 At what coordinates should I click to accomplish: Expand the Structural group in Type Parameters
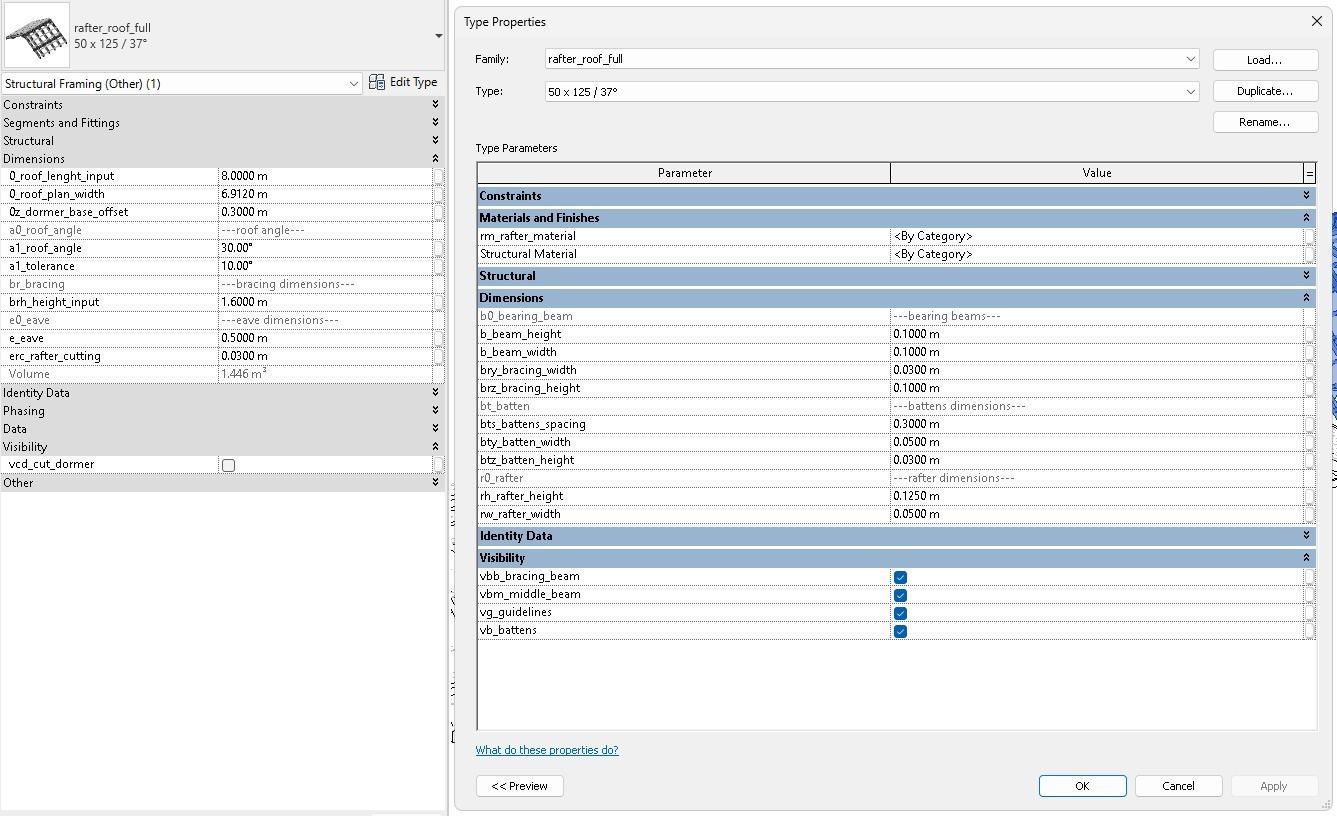(1305, 276)
